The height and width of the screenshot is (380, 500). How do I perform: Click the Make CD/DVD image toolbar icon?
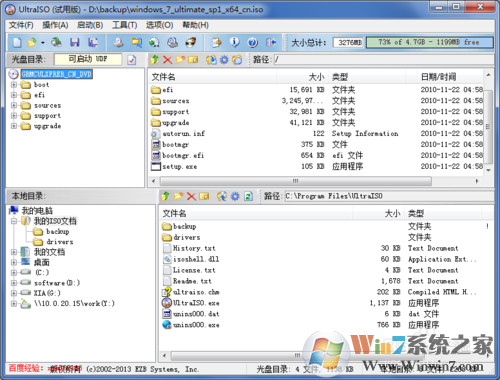(x=118, y=42)
